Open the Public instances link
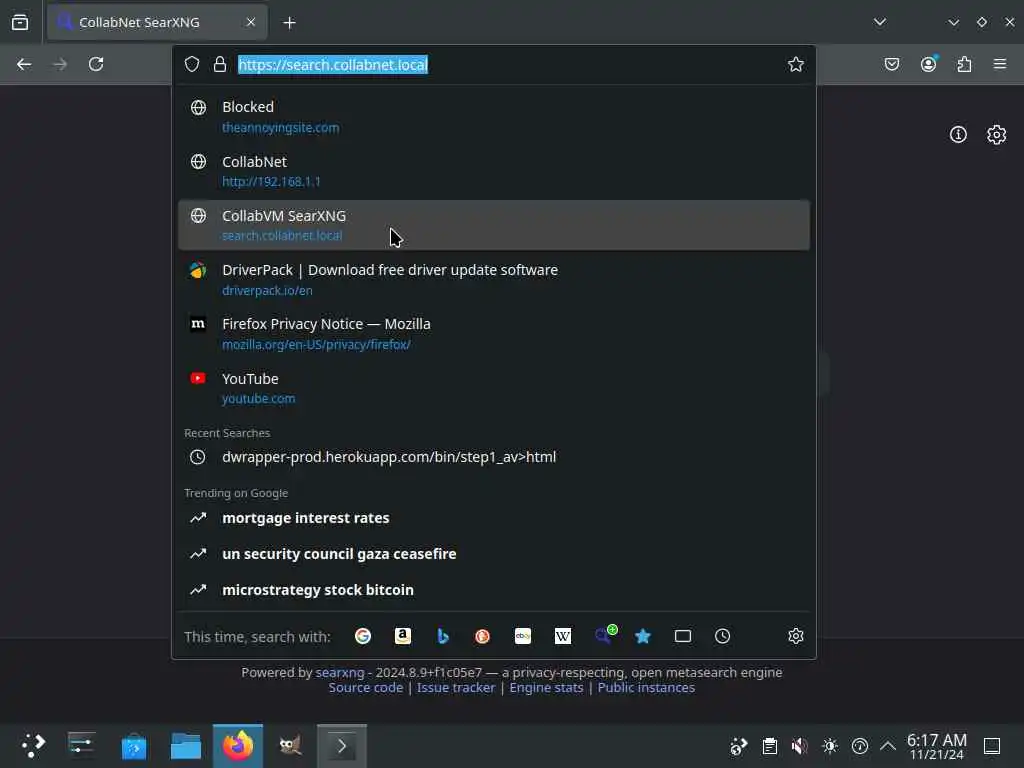1024x768 pixels. tap(646, 688)
